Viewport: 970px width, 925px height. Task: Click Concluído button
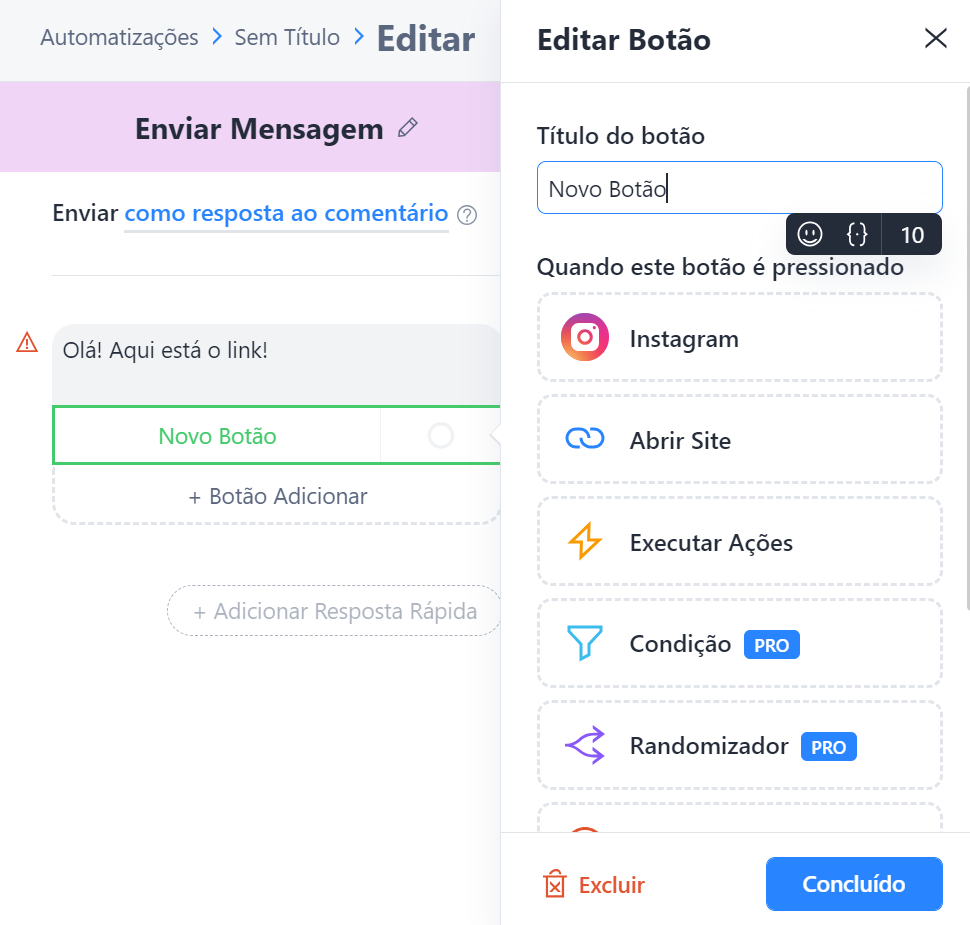tap(854, 884)
